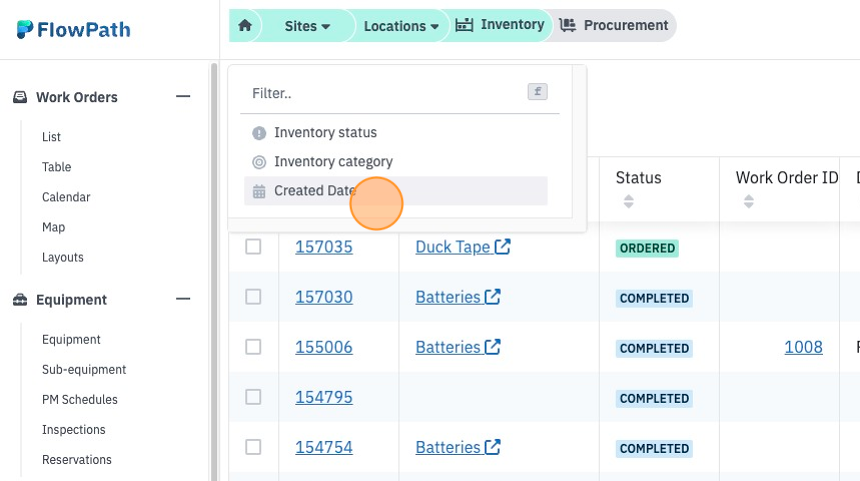860x481 pixels.
Task: Open Batteries link in row 154754
Action: click(457, 447)
